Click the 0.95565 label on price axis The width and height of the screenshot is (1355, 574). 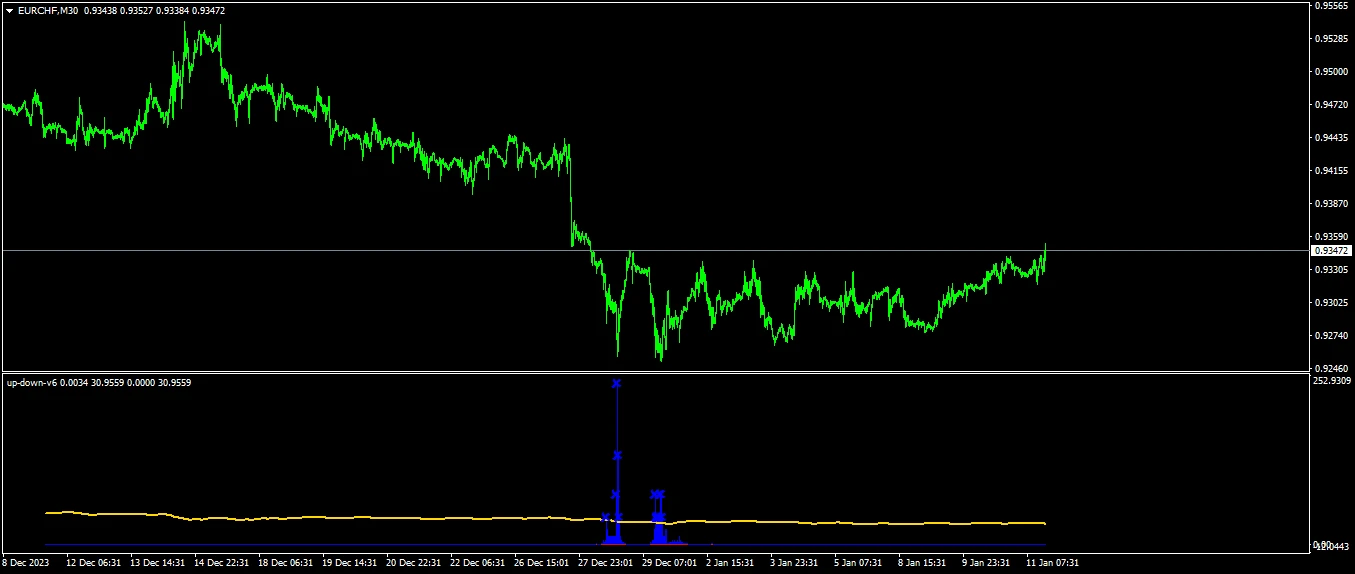1331,6
